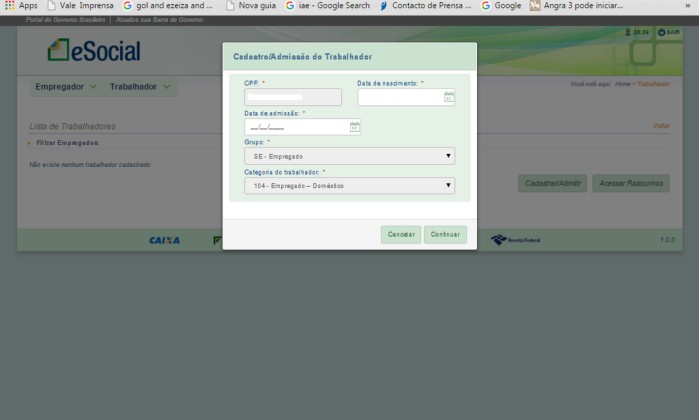Image resolution: width=699 pixels, height=420 pixels.
Task: Click the eSocial logo
Action: tap(94, 50)
